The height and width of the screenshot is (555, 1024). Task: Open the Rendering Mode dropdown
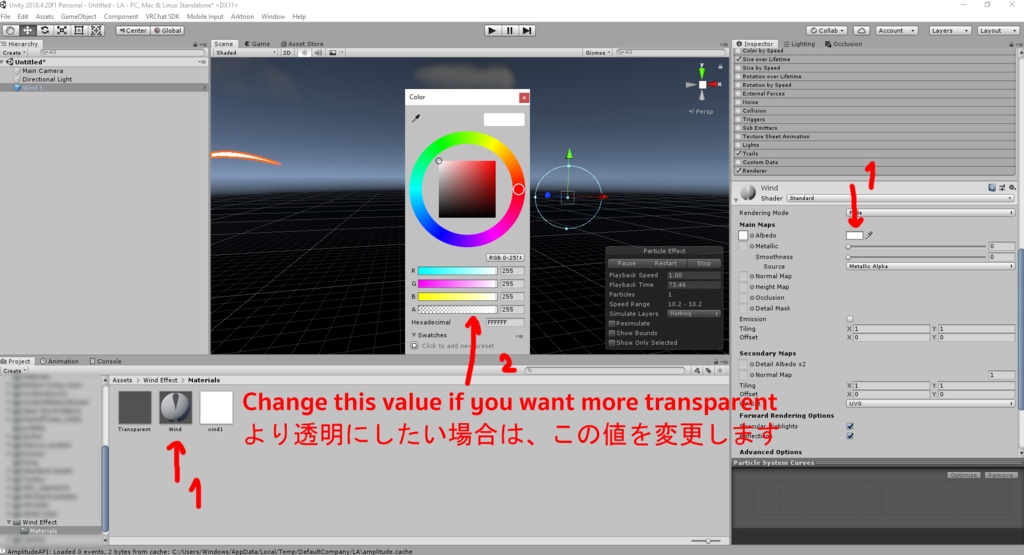pos(930,213)
